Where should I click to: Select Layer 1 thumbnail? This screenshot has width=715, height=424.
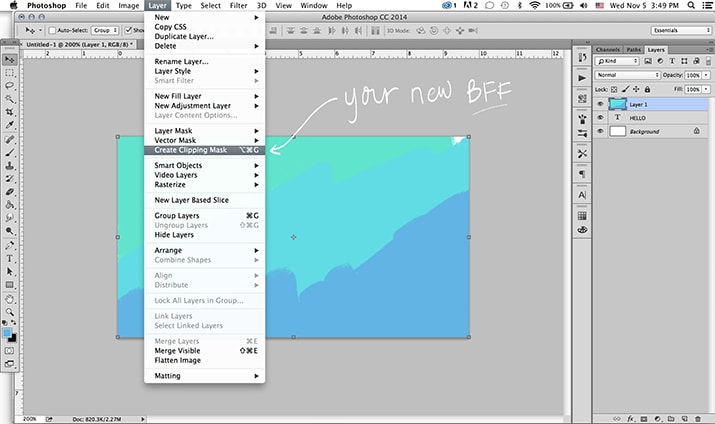pos(617,104)
